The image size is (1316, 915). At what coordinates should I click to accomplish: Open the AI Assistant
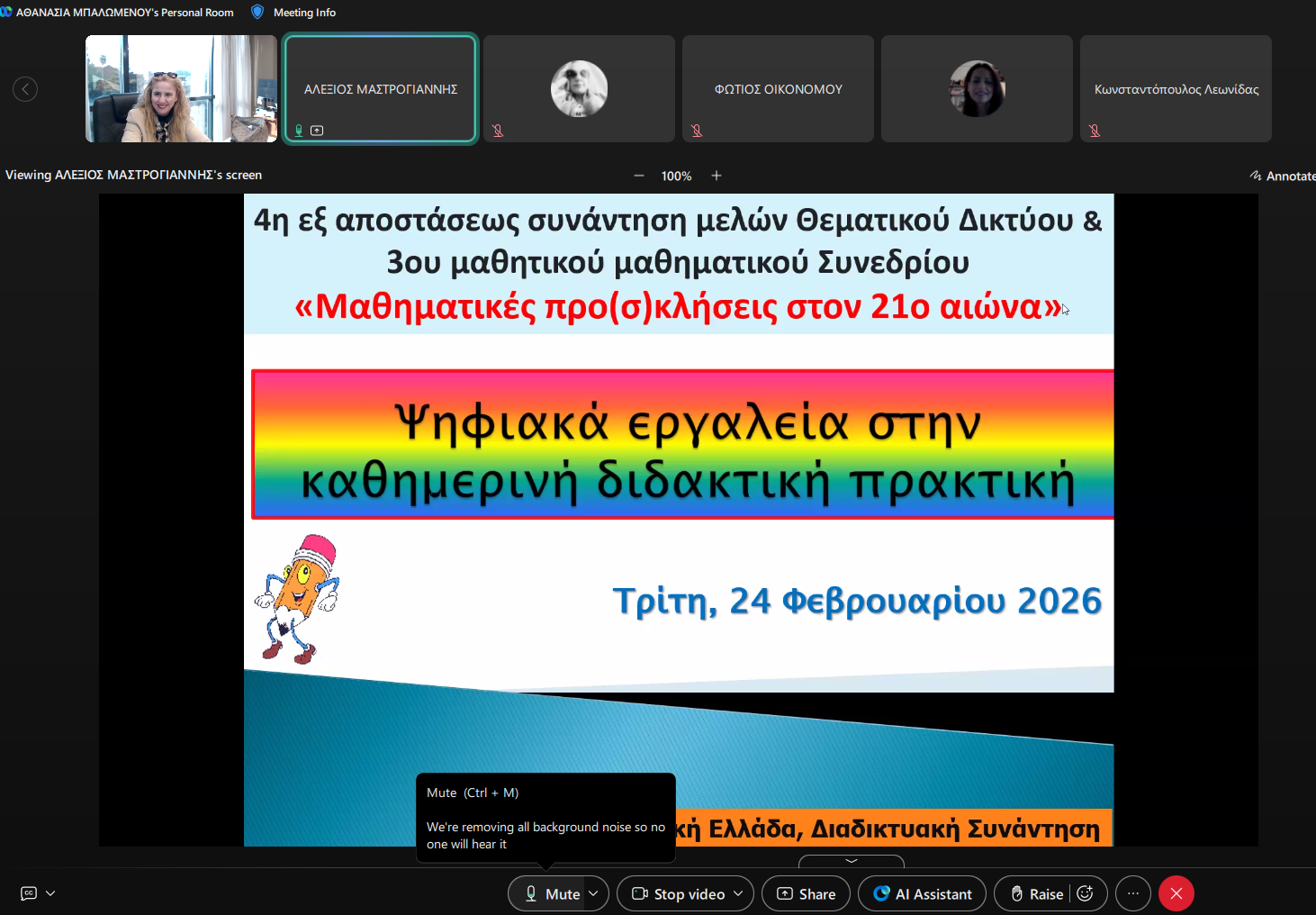coord(923,893)
